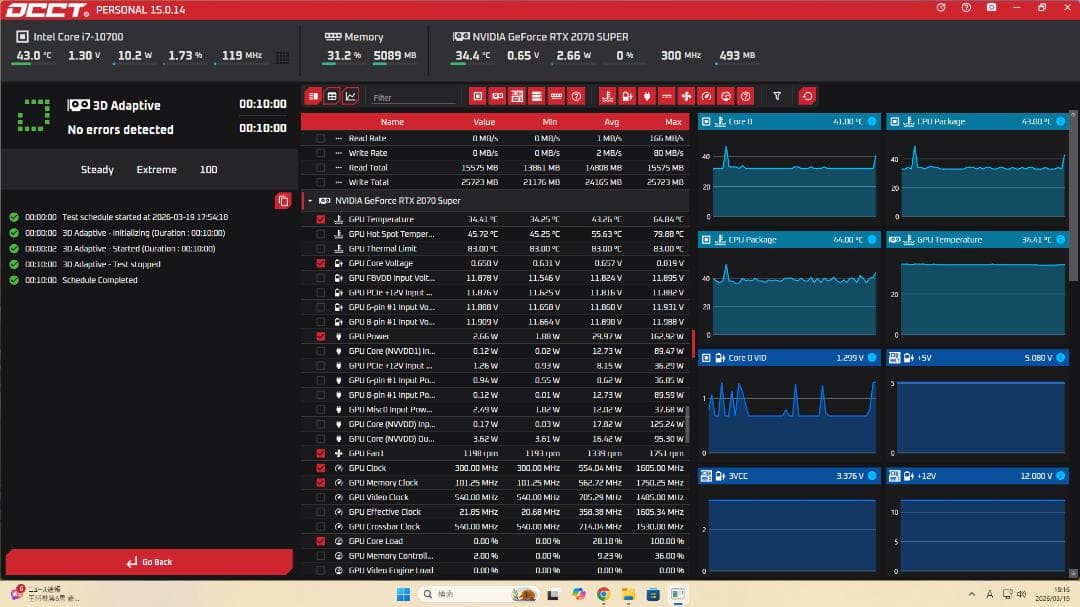The width and height of the screenshot is (1080, 607).
Task: Click blue circle on GPU Temperature graph
Action: pyautogui.click(x=1061, y=240)
